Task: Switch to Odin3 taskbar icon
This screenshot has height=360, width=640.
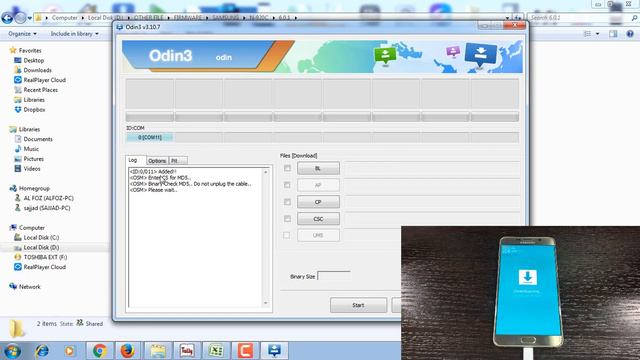Action: pos(274,351)
